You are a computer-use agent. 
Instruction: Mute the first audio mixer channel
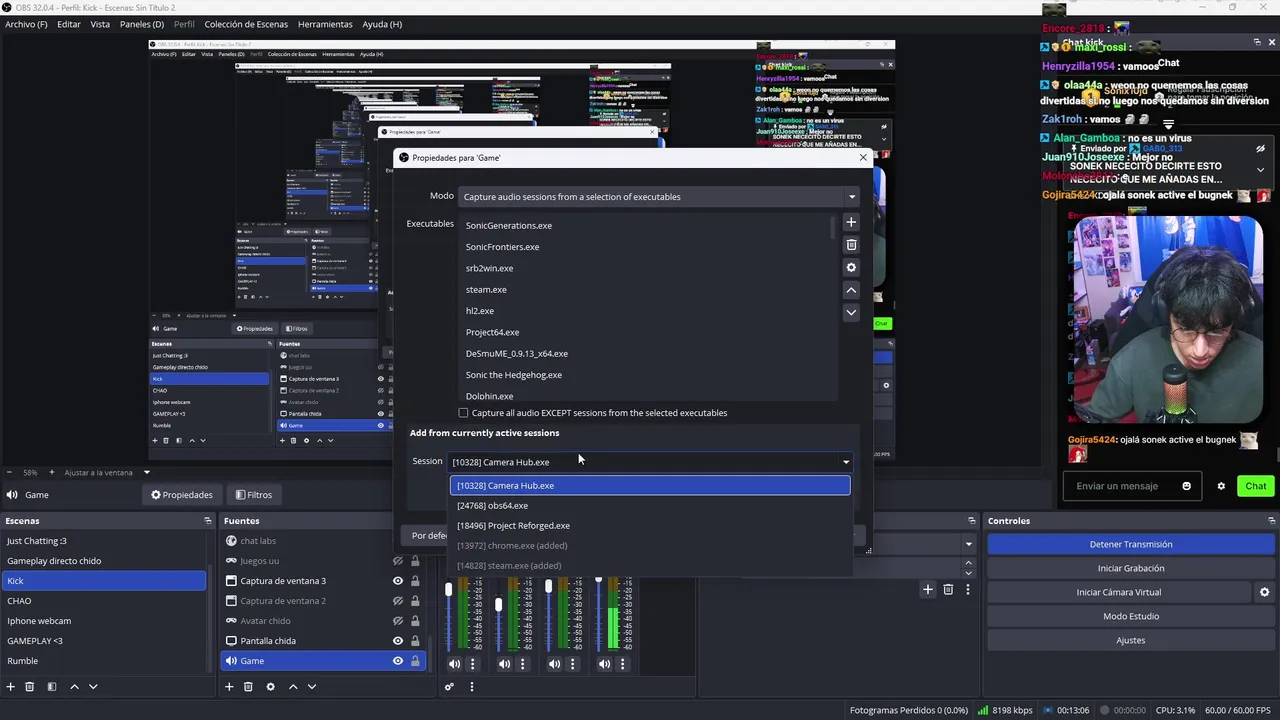click(454, 664)
